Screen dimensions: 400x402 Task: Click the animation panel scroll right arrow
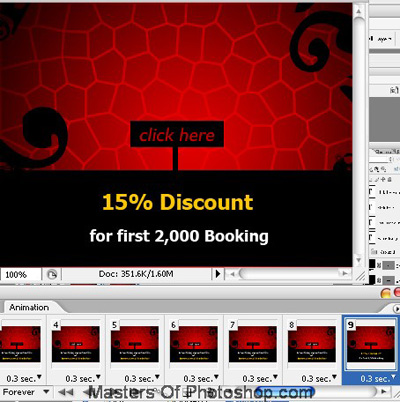(384, 392)
